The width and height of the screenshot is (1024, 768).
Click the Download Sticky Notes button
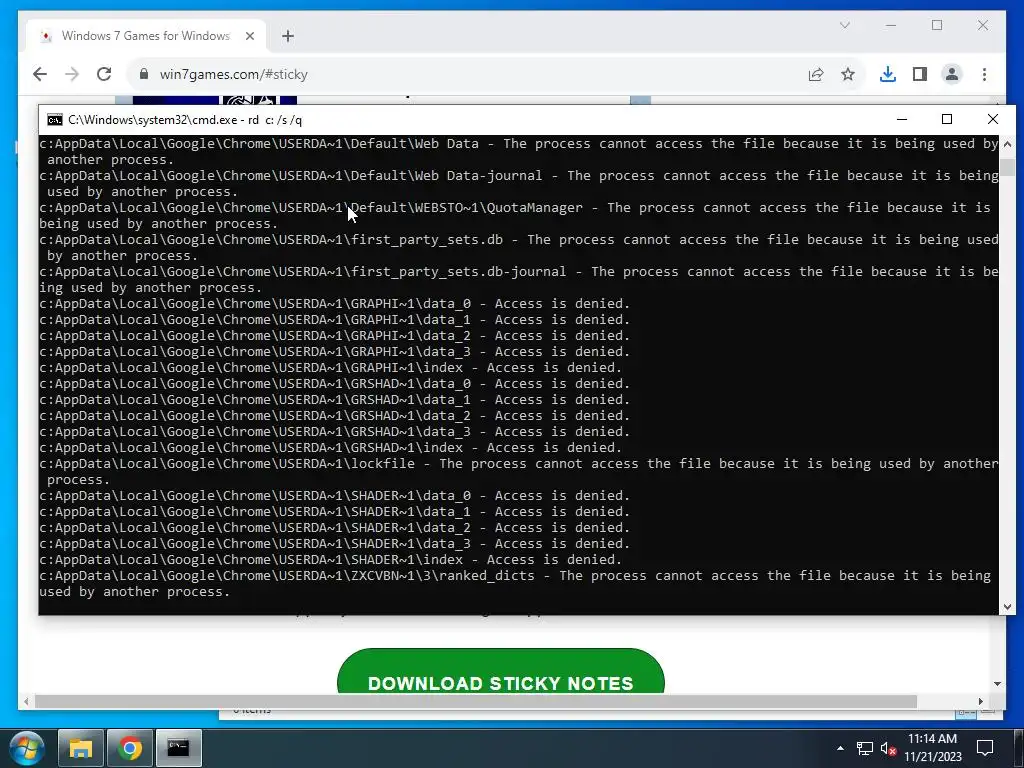pos(500,673)
